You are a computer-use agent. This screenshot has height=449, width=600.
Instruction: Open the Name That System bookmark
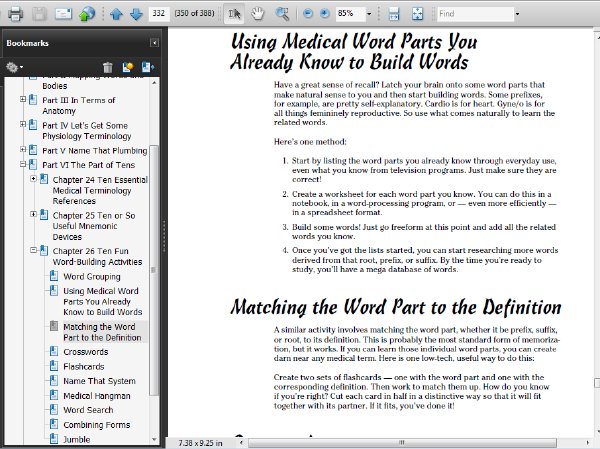tap(99, 381)
